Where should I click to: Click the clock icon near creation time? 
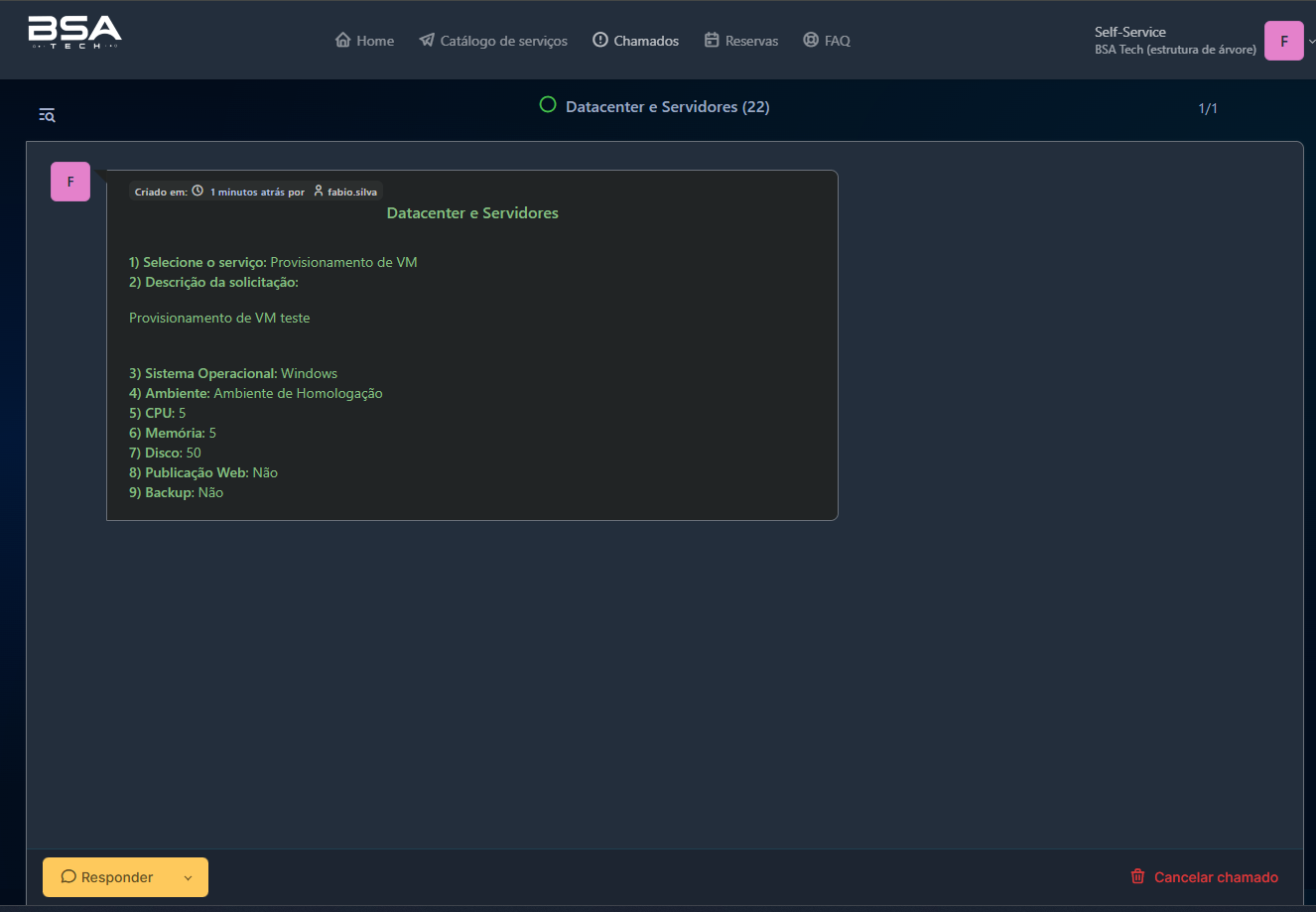click(197, 191)
